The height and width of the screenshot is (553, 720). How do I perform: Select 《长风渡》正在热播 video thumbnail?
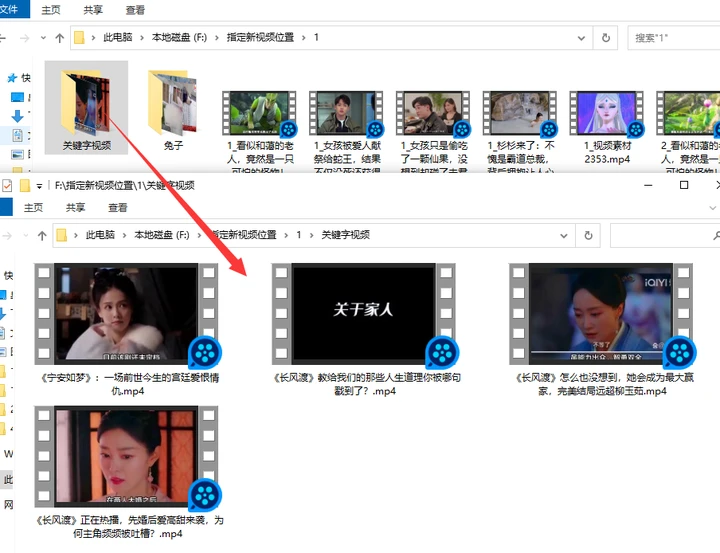click(127, 457)
